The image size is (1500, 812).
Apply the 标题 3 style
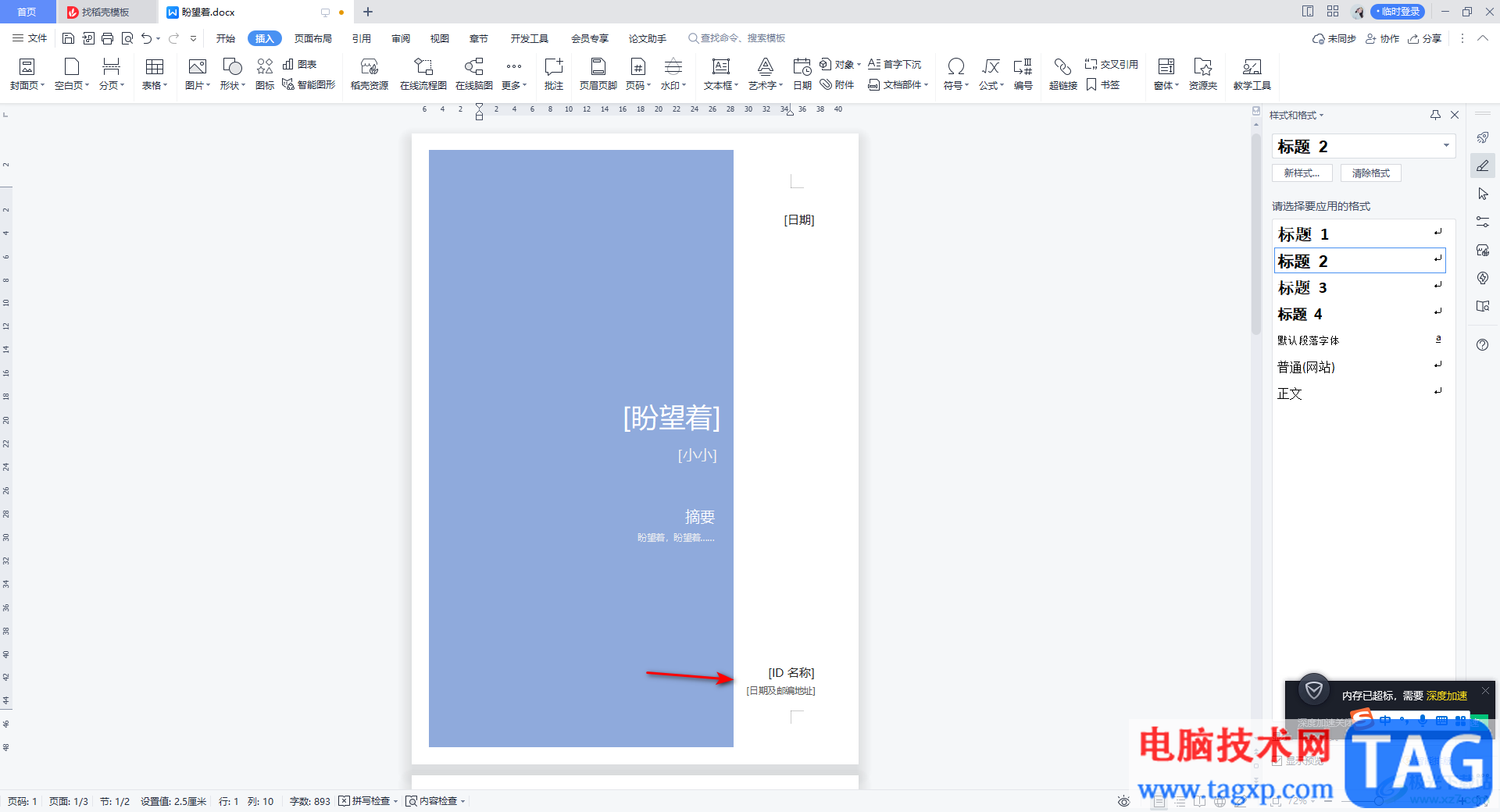(1359, 287)
